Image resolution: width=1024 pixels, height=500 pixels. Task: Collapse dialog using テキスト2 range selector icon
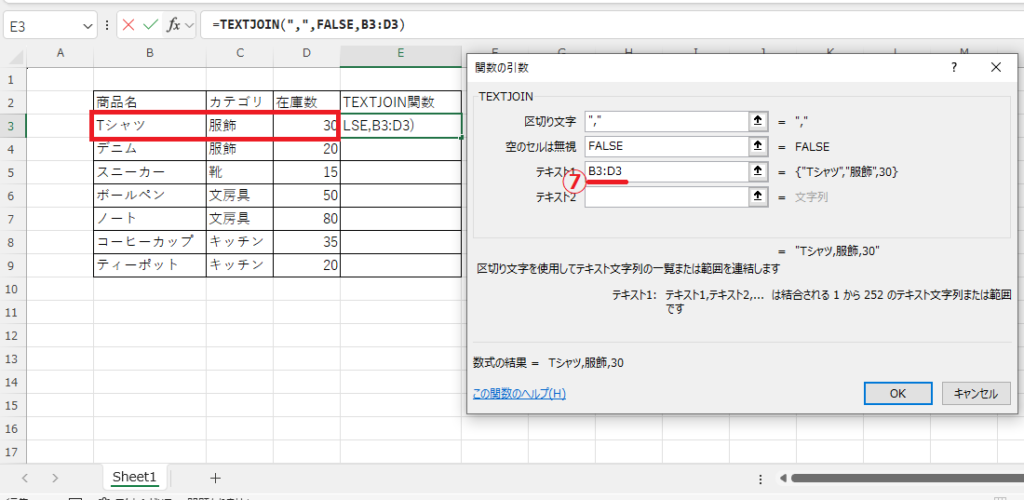pyautogui.click(x=758, y=197)
